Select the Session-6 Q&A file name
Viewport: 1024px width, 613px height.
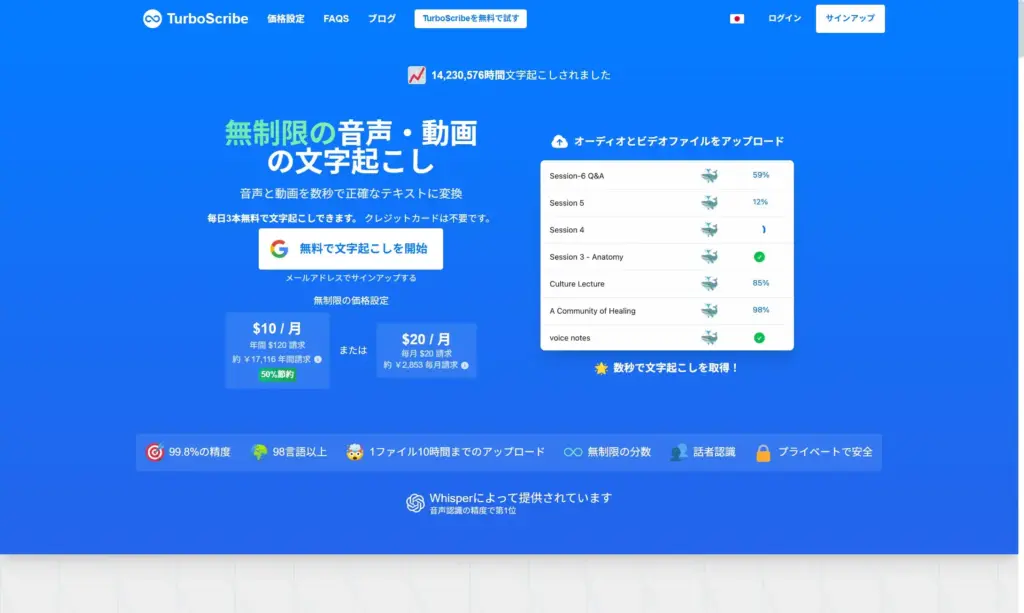[x=577, y=176]
